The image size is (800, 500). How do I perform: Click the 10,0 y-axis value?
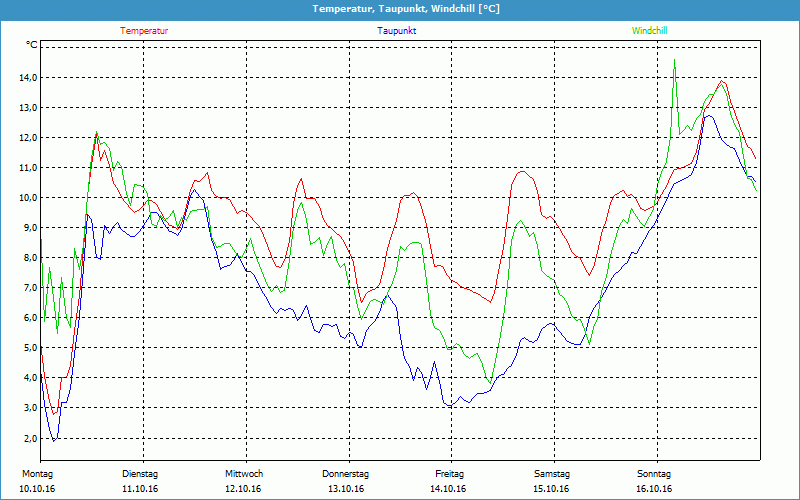[x=29, y=198]
